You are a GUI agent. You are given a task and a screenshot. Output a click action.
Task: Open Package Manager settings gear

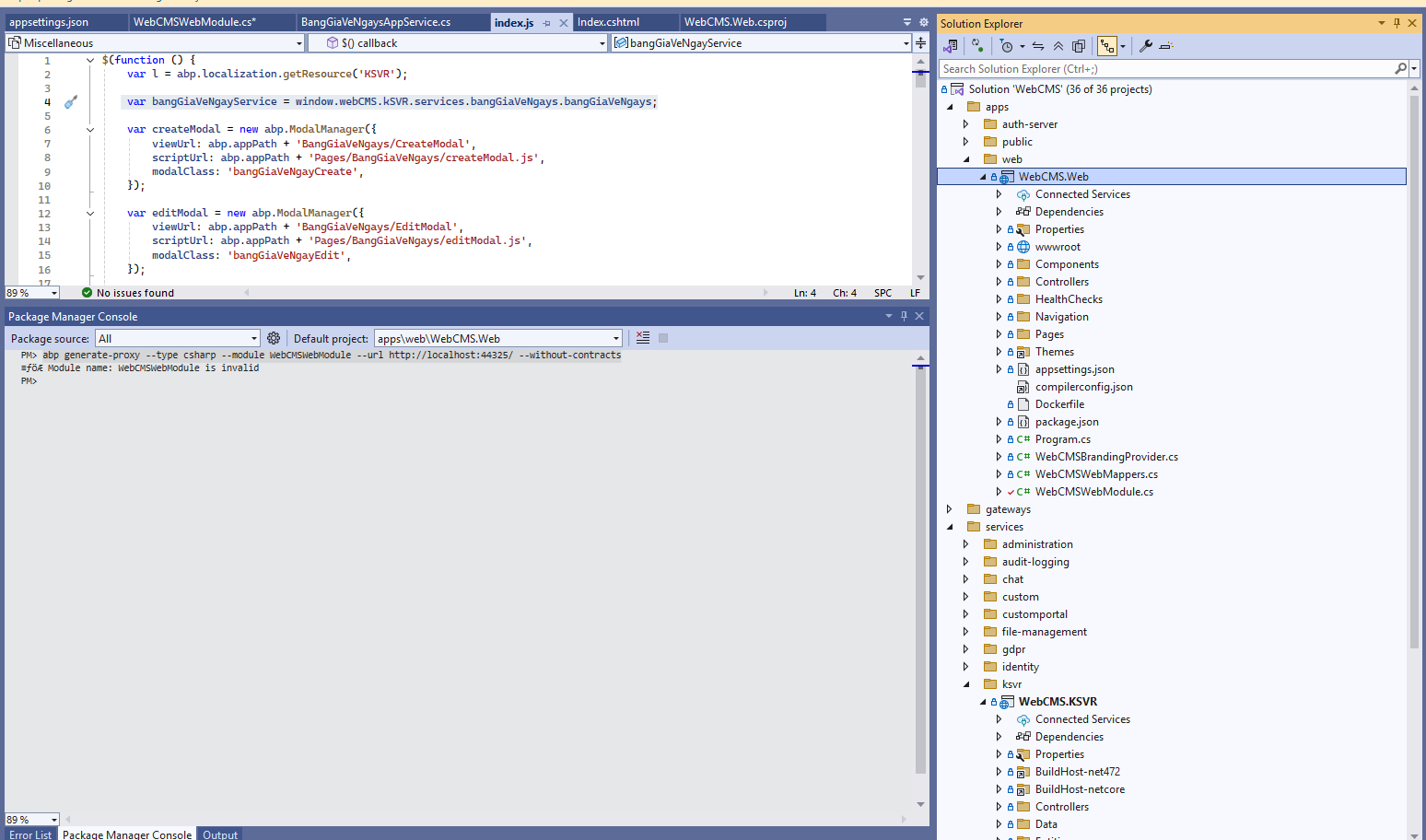[x=274, y=338]
